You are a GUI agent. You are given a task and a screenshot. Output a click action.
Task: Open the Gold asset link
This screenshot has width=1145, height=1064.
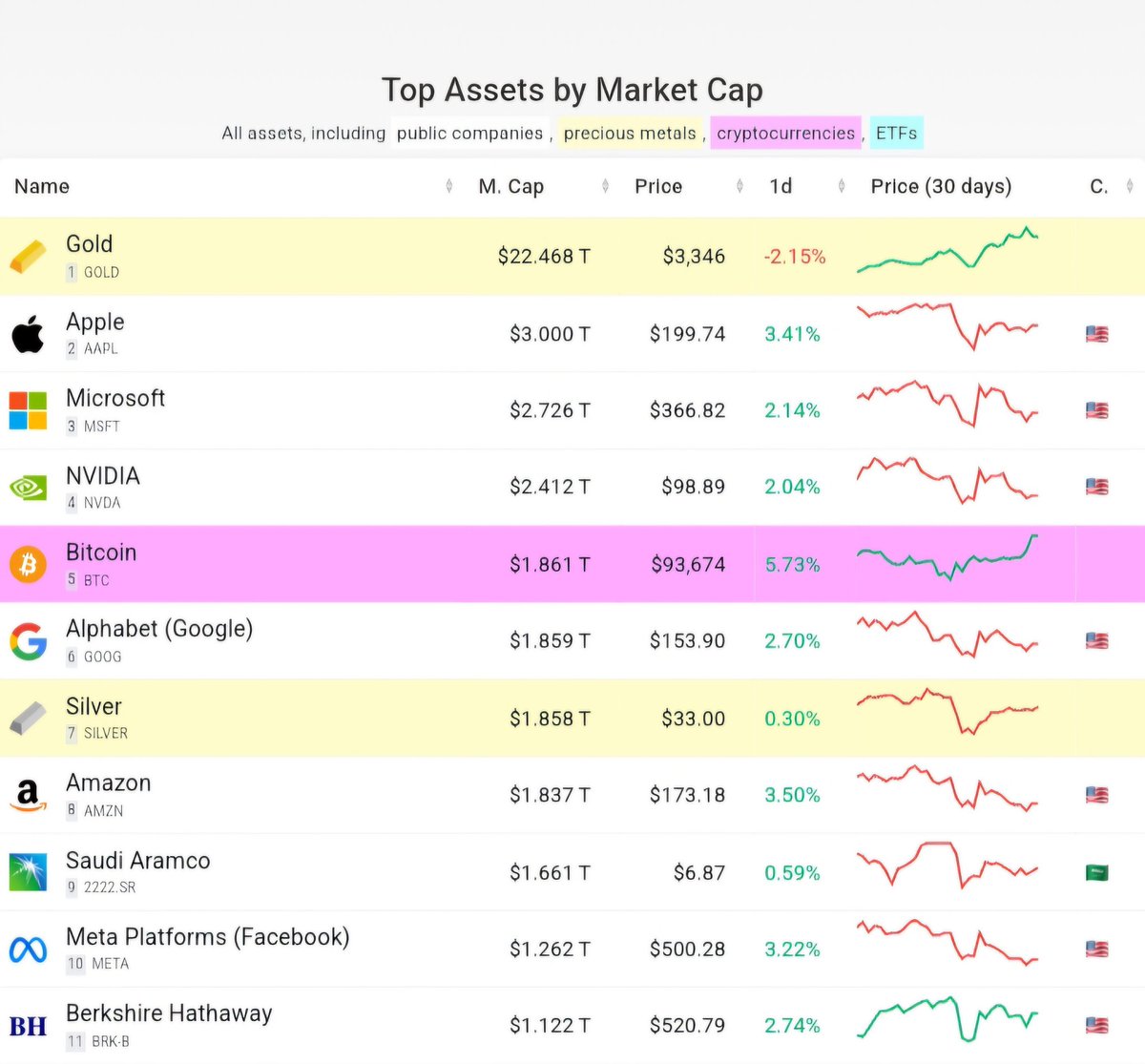coord(89,244)
